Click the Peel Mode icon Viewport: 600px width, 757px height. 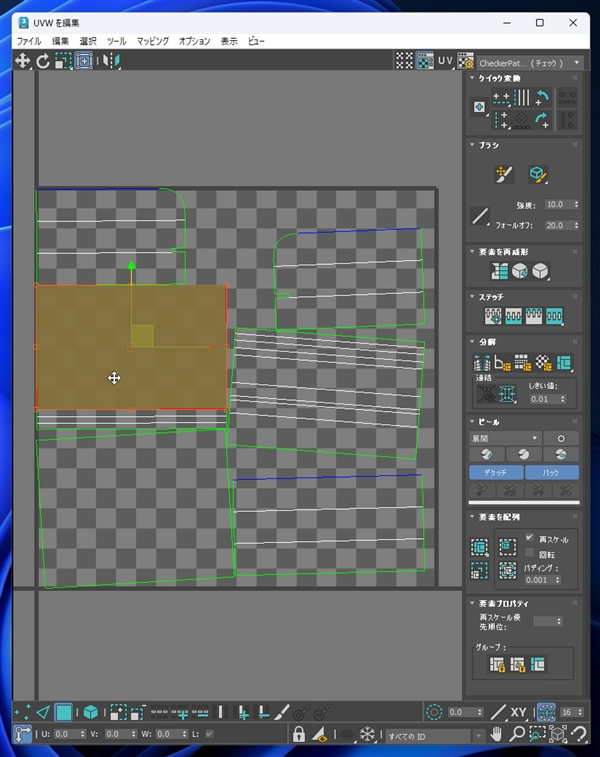(524, 454)
